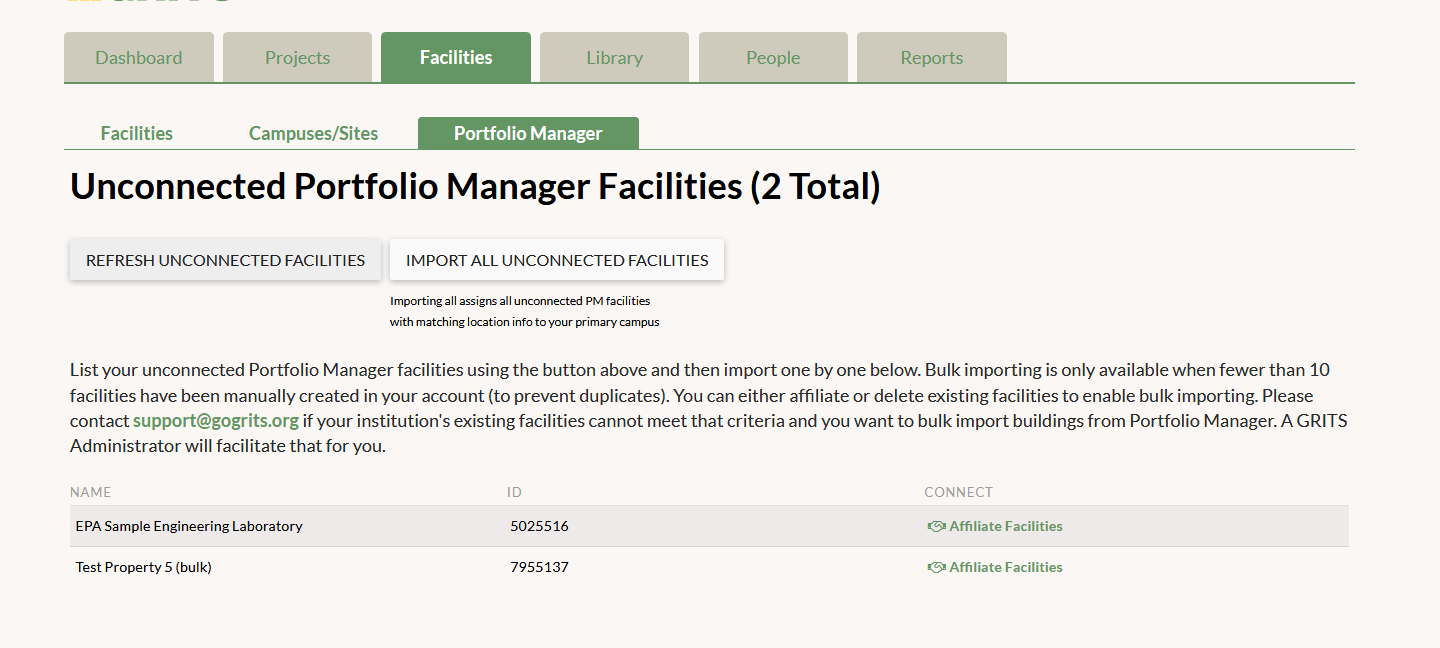1440x648 pixels.
Task: Click the ID value 7955137
Action: coord(539,567)
